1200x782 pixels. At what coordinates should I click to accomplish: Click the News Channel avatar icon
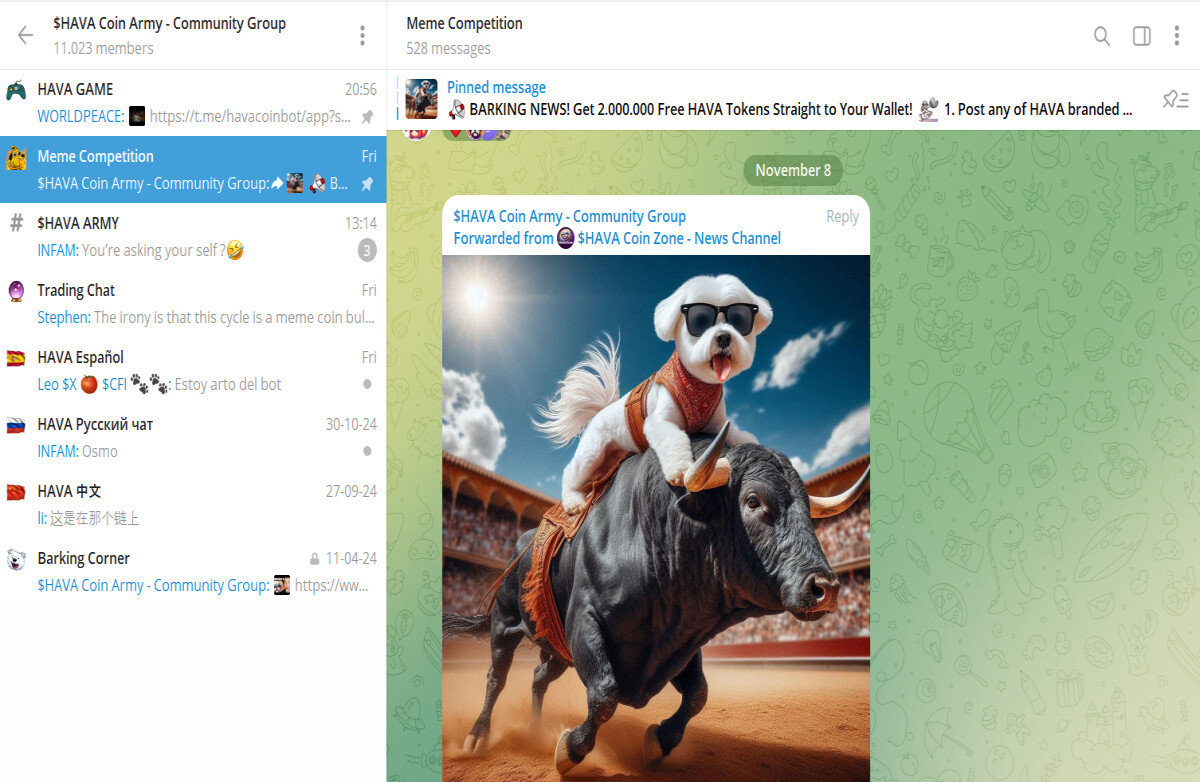[566, 238]
